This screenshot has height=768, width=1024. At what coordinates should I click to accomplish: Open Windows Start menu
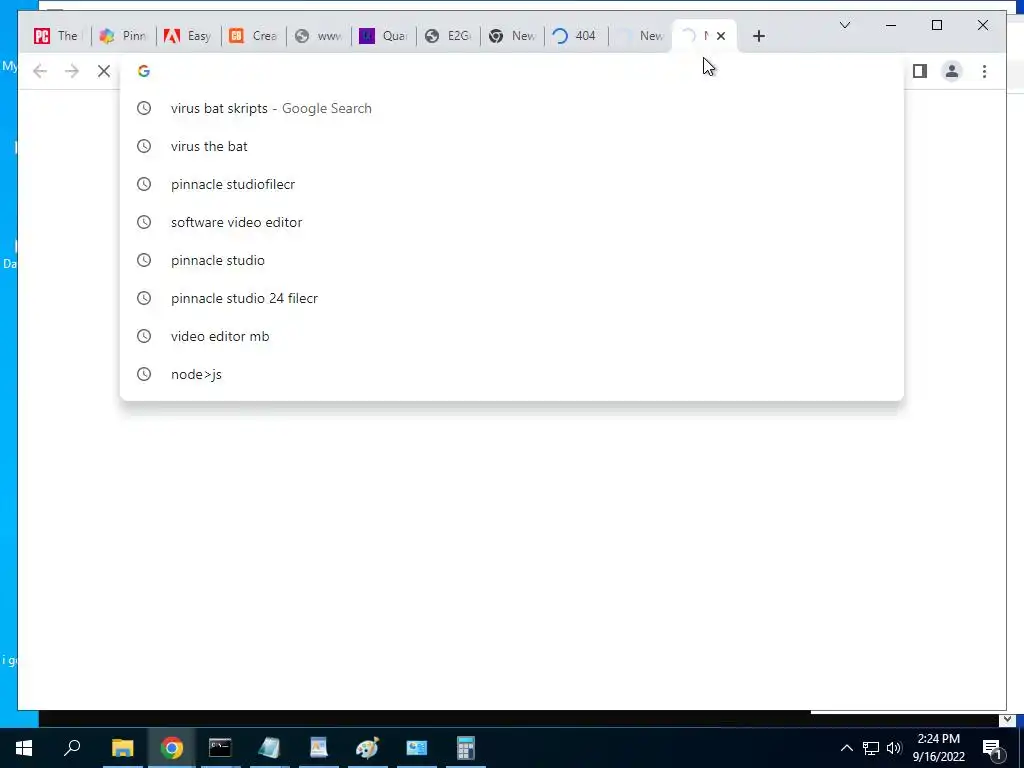pos(24,748)
